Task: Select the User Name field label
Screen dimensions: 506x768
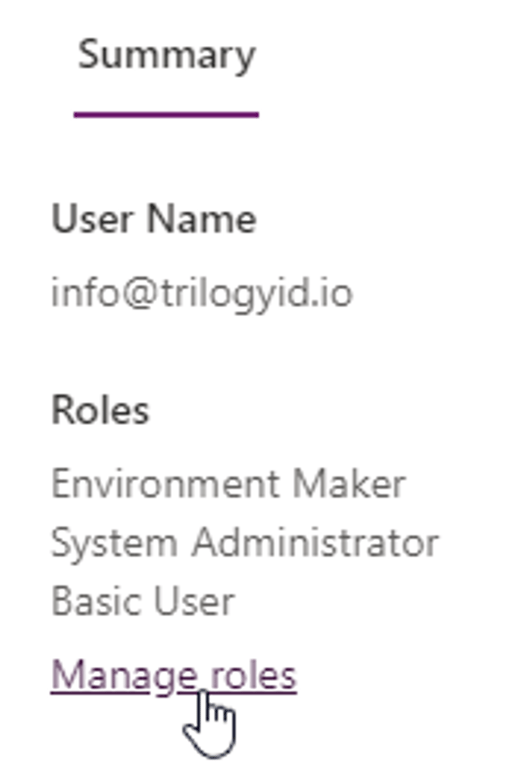Action: pyautogui.click(x=154, y=218)
